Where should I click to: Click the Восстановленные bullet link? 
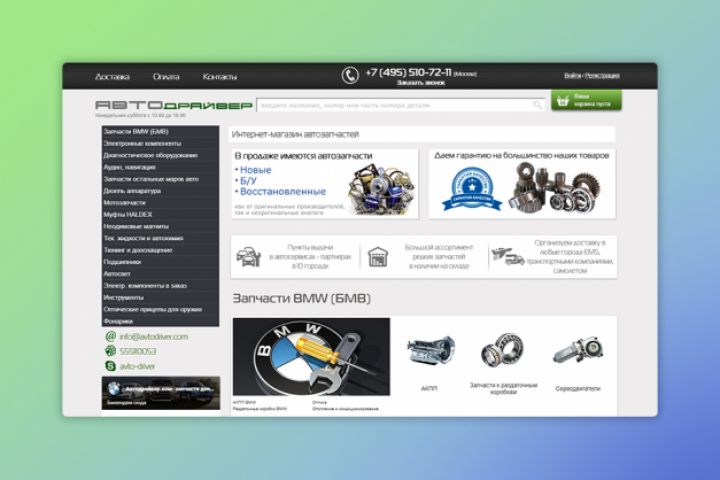point(283,192)
